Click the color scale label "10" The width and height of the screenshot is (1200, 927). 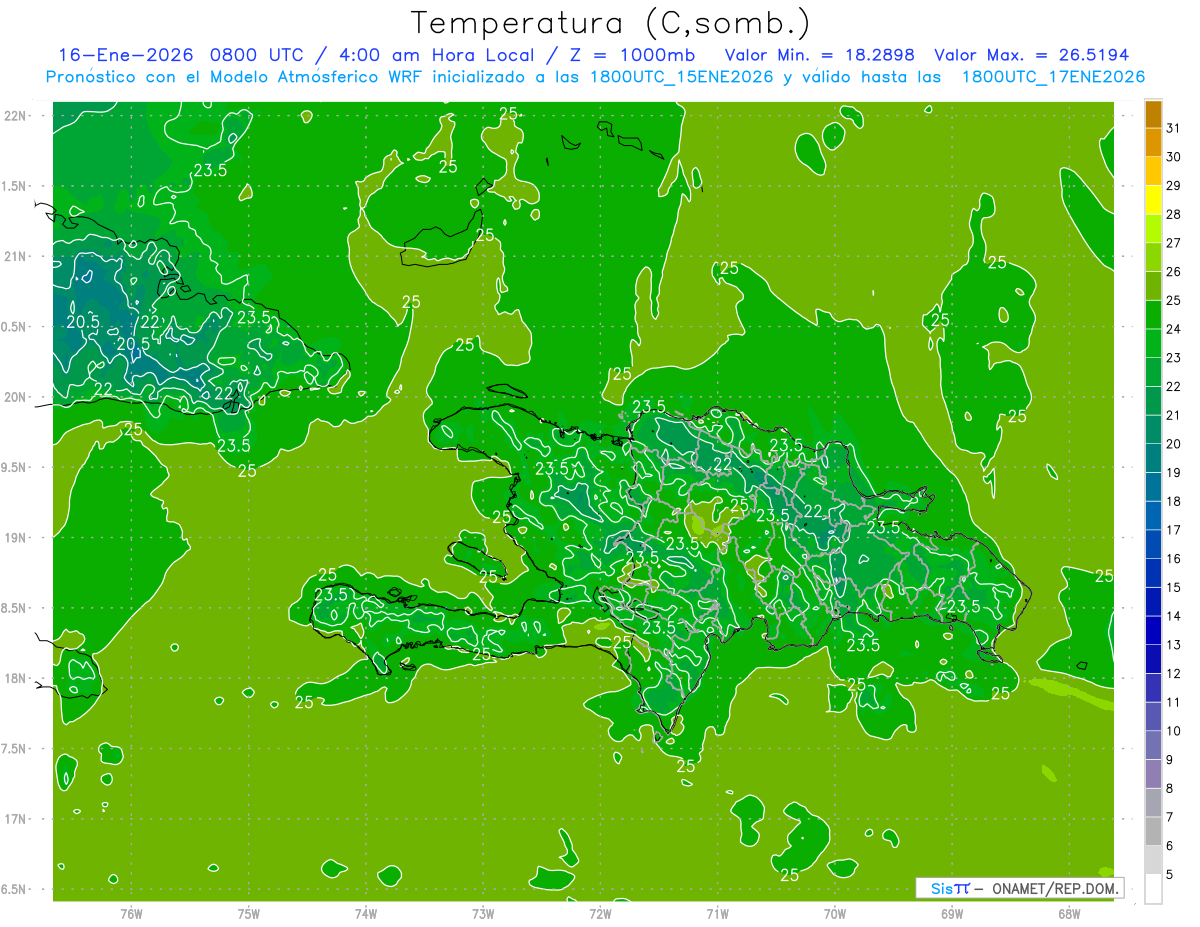click(1174, 731)
